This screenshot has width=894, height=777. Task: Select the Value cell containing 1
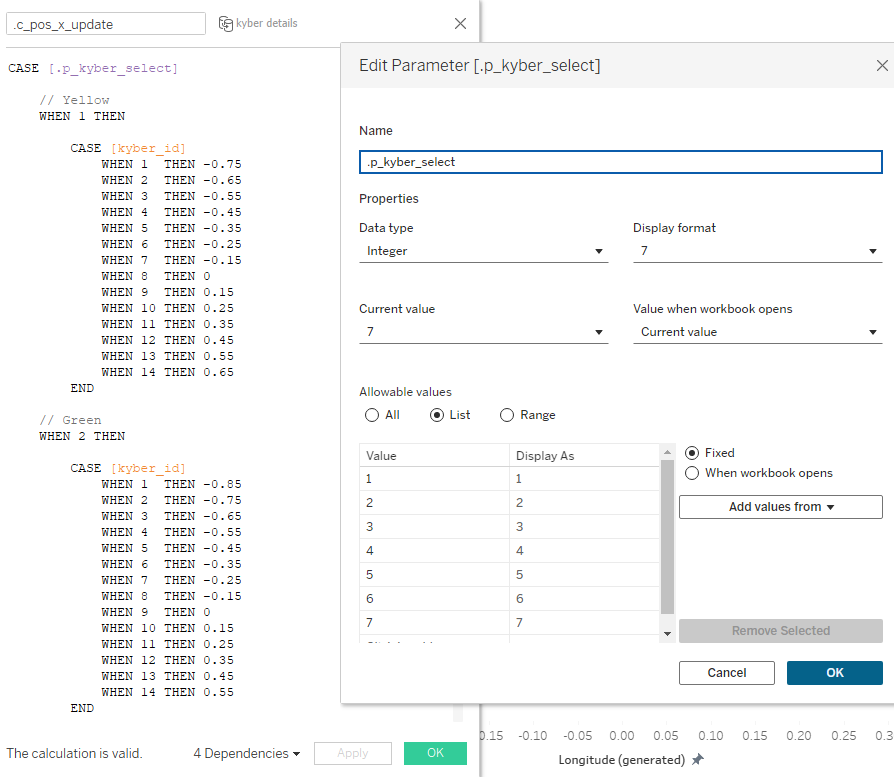[x=434, y=479]
